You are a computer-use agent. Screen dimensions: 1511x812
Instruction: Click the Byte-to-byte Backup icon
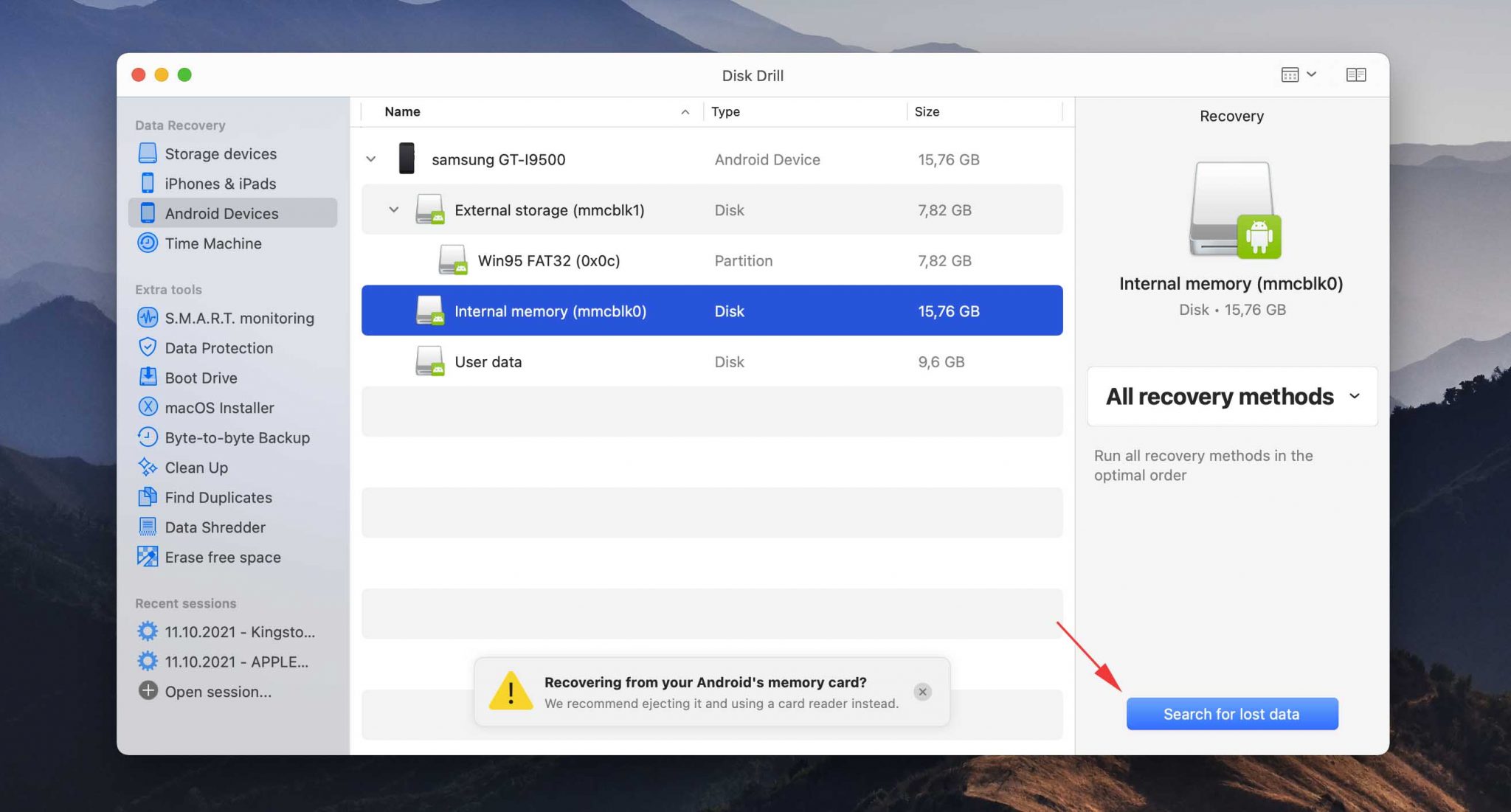click(x=148, y=437)
